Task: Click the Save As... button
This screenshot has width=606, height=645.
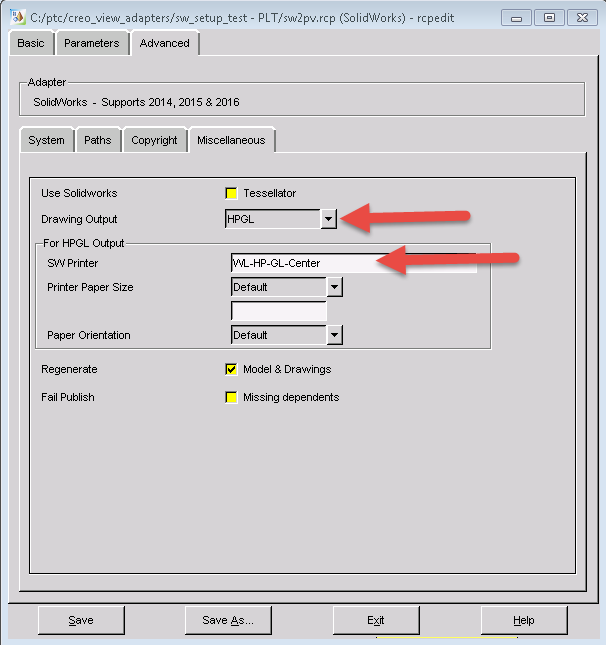Action: click(x=228, y=620)
